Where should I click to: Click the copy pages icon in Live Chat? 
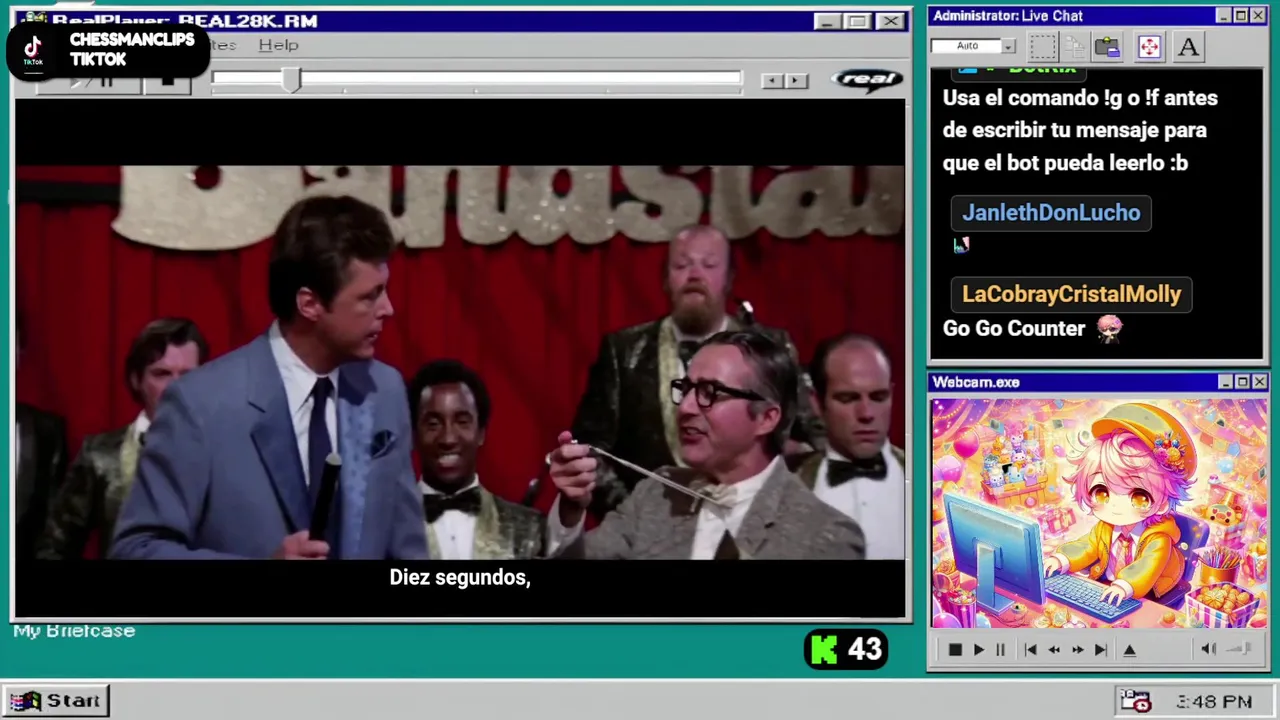1075,47
